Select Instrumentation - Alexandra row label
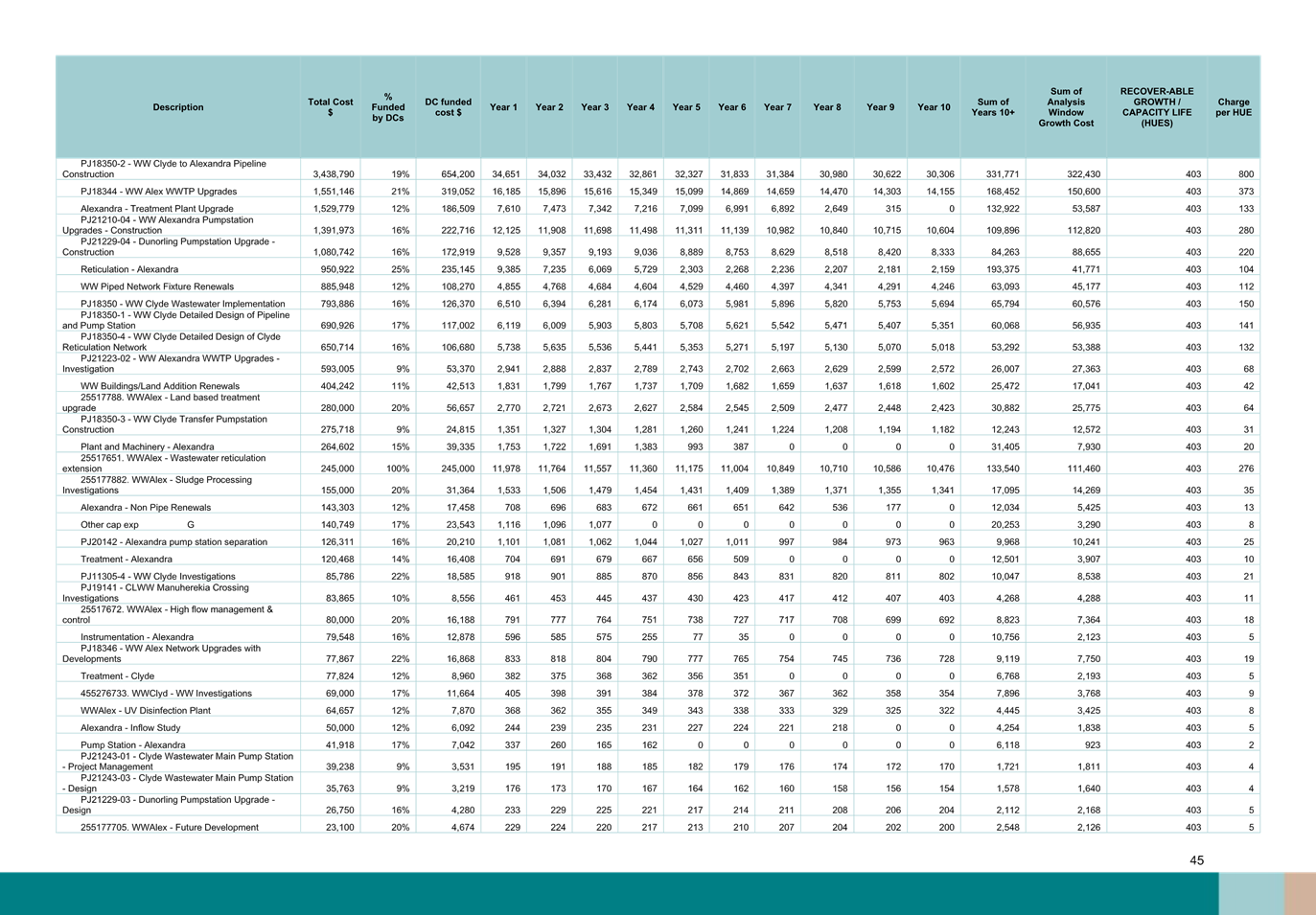Viewport: 1316px width, 915px height. [137, 637]
